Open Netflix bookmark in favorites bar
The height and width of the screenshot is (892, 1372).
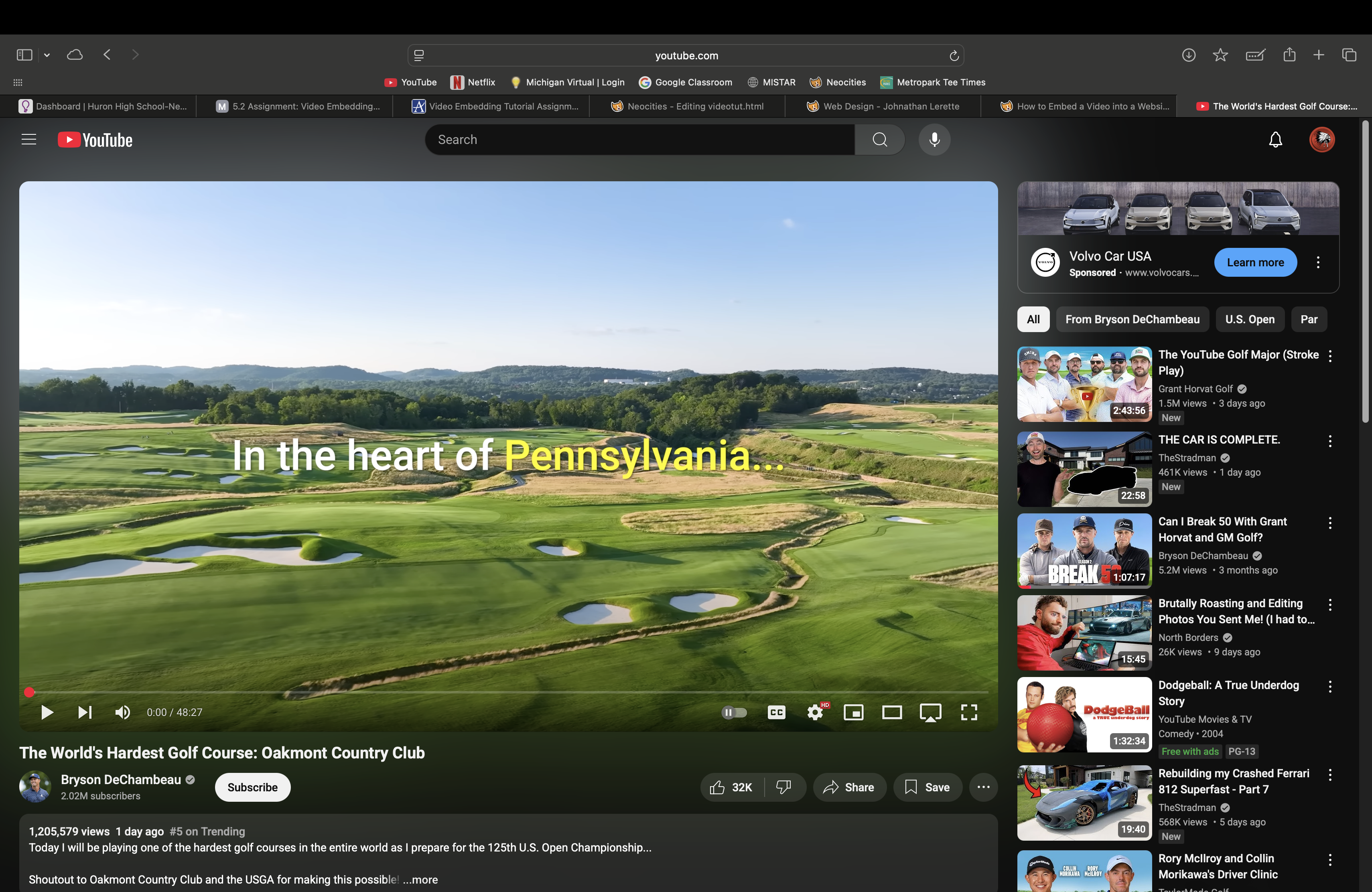473,82
